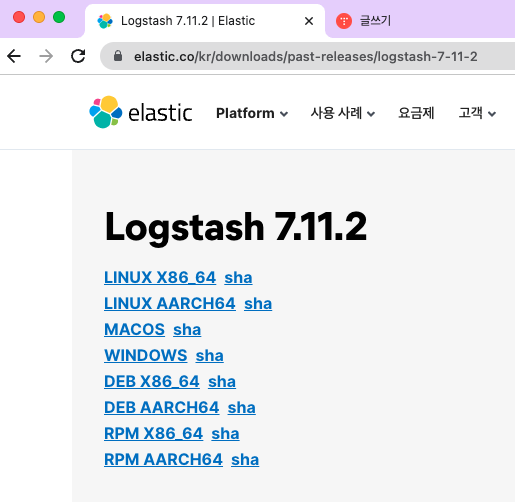
Task: Click the browser back arrow
Action: (x=14, y=56)
